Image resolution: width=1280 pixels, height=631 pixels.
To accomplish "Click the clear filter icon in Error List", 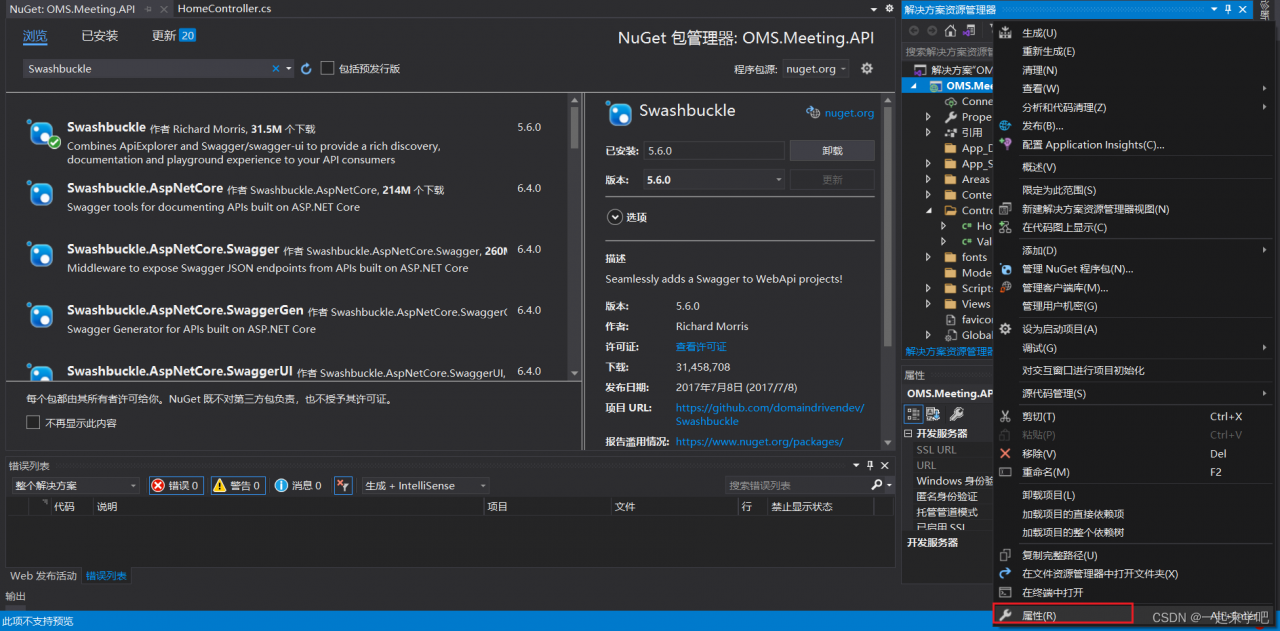I will pos(343,485).
